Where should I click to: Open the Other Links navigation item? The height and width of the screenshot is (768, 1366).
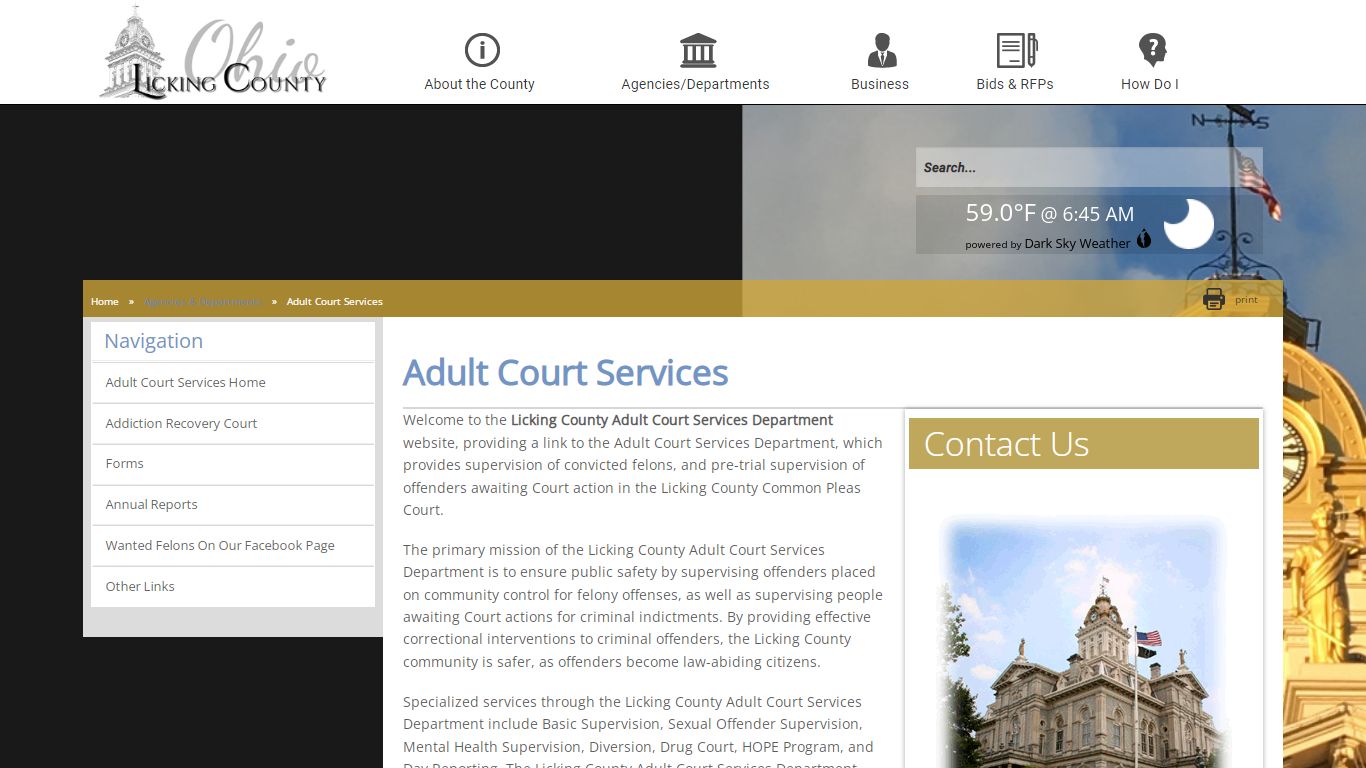click(233, 587)
